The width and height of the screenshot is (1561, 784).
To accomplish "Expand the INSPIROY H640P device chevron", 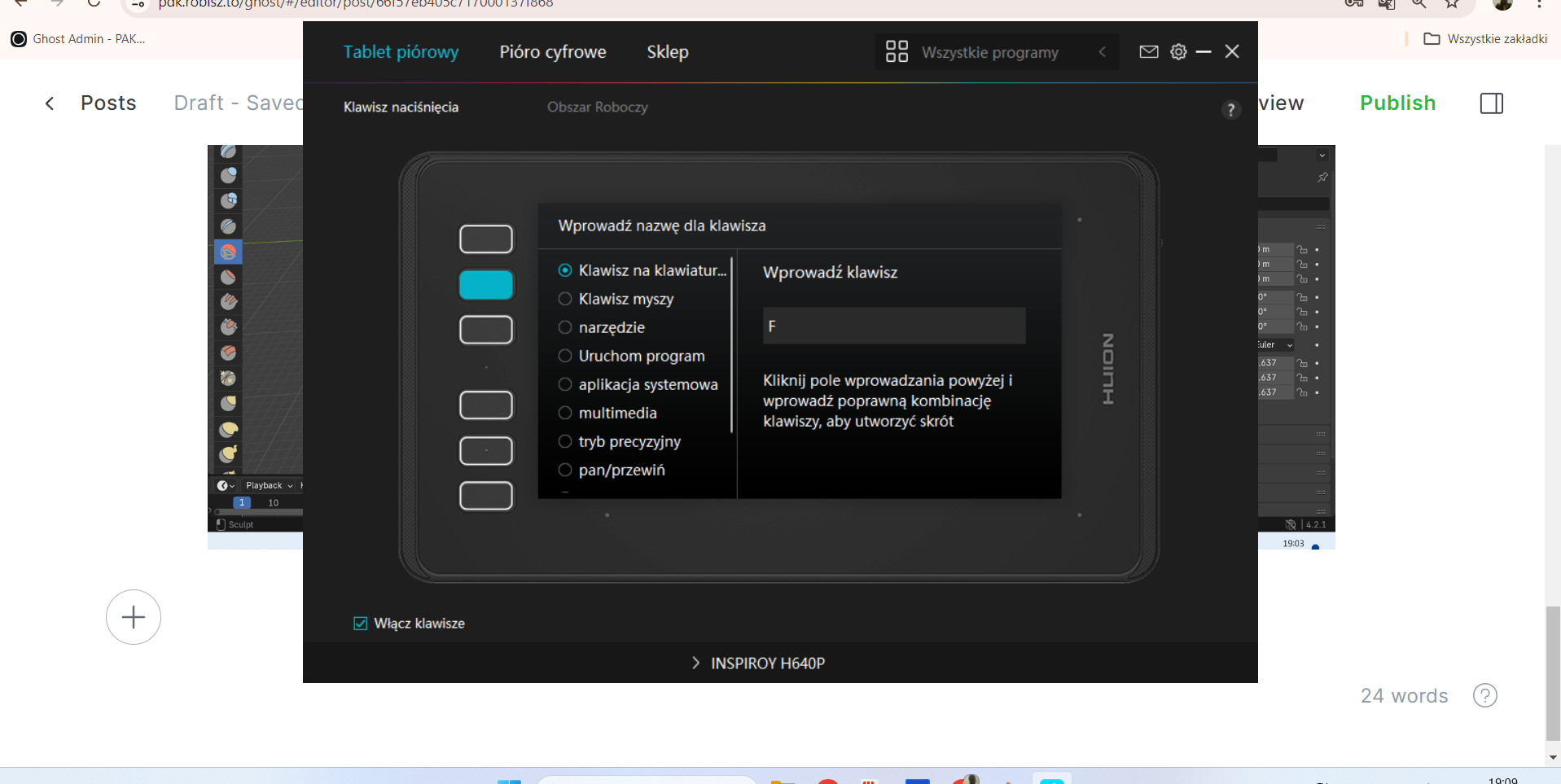I will tap(695, 663).
